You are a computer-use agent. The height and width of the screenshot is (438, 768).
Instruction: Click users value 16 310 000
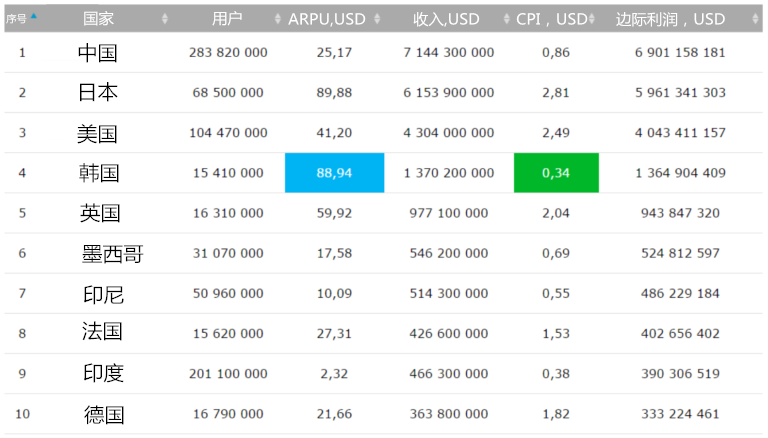pos(228,213)
